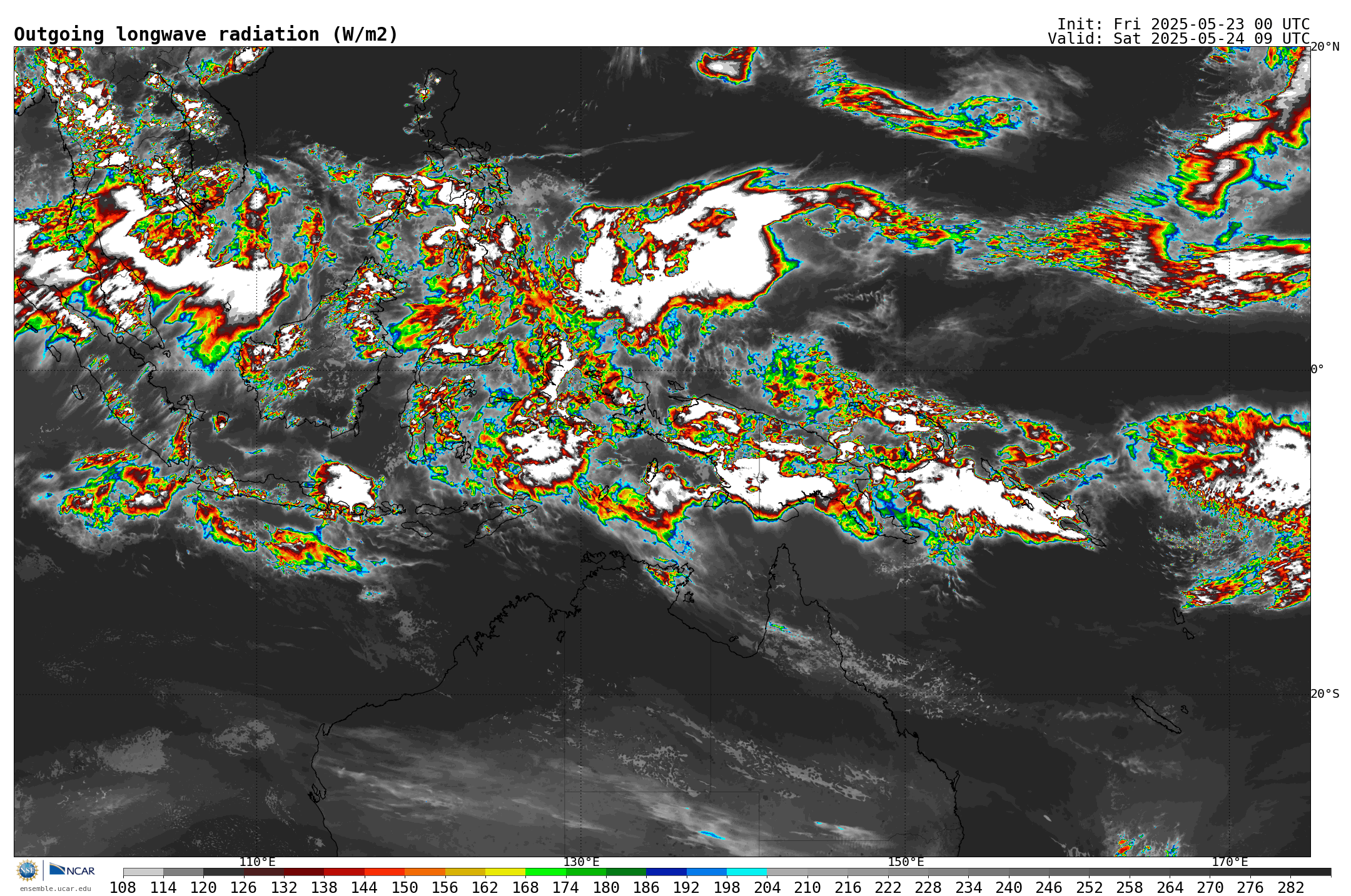This screenshot has width=1351, height=896.
Task: Open the ensemble.ucar.edu link text
Action: pyautogui.click(x=55, y=888)
